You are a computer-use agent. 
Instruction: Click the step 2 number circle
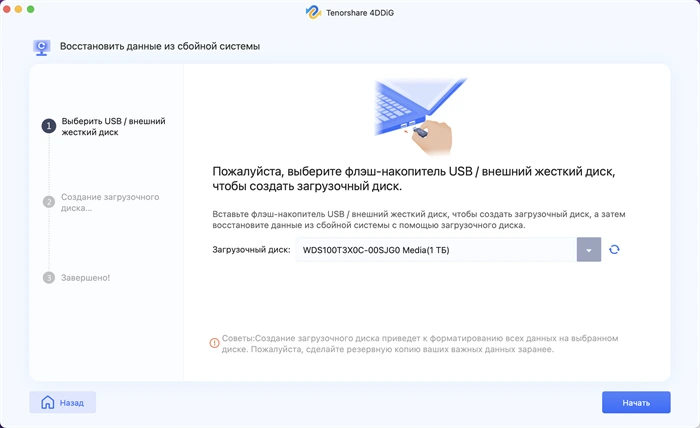pyautogui.click(x=49, y=202)
